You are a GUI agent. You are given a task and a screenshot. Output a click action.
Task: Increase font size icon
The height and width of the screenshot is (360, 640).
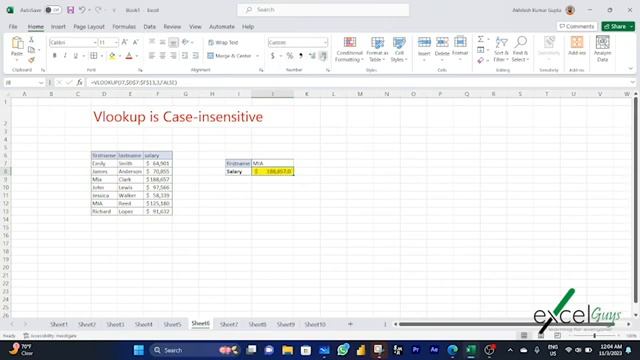pyautogui.click(x=125, y=42)
